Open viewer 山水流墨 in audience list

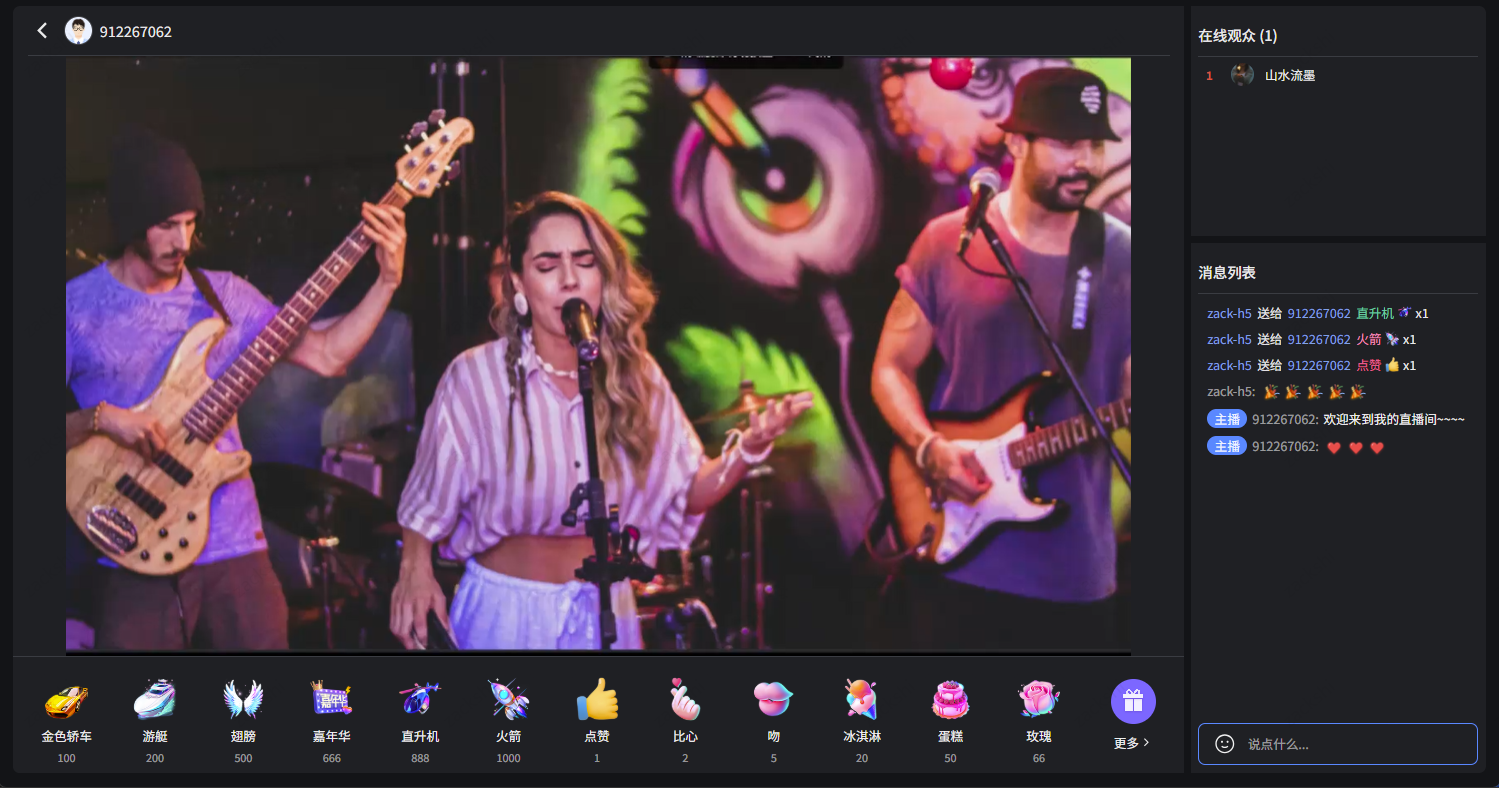tap(1289, 75)
